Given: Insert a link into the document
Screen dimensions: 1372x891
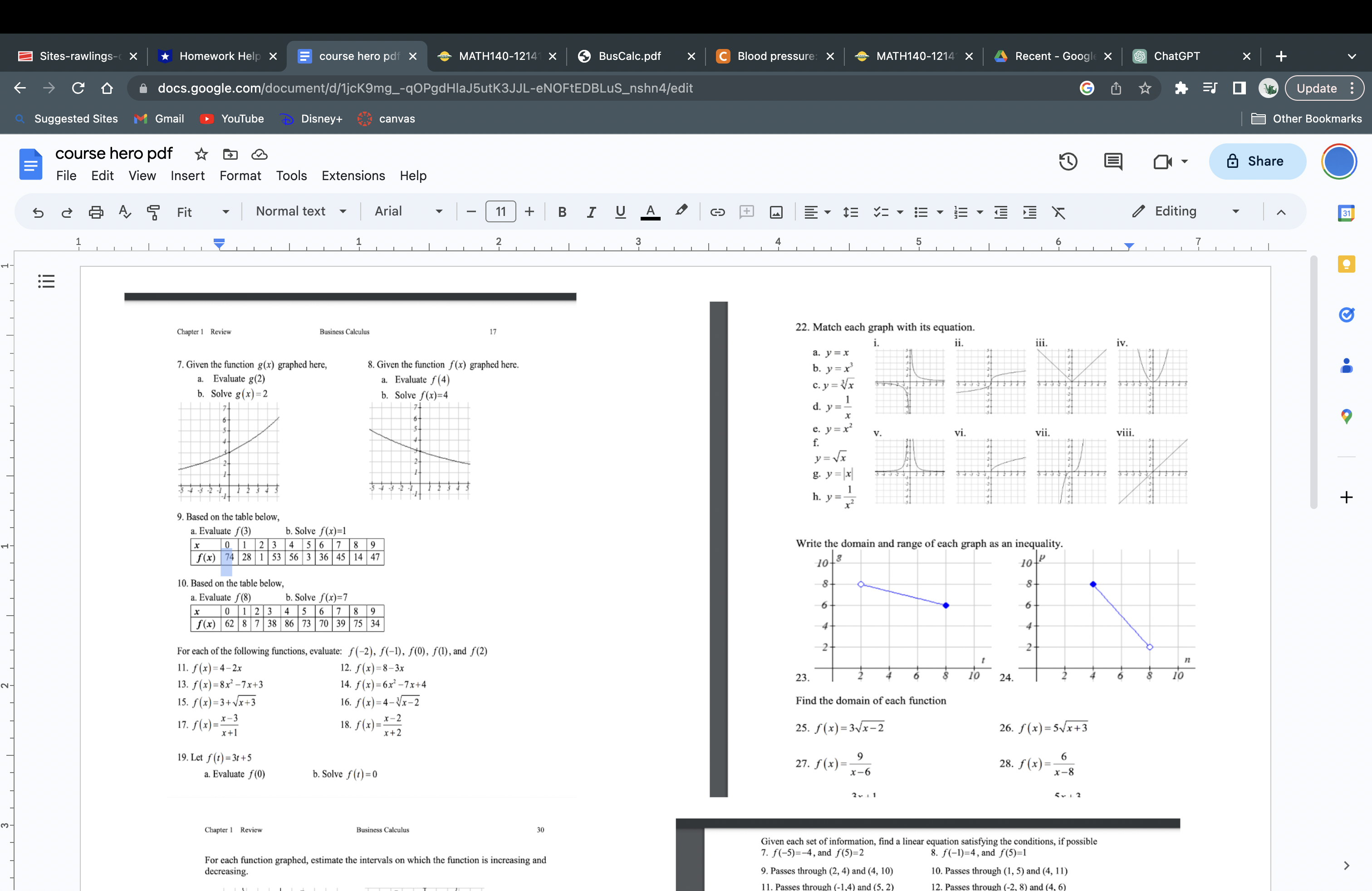Looking at the screenshot, I should click(717, 212).
